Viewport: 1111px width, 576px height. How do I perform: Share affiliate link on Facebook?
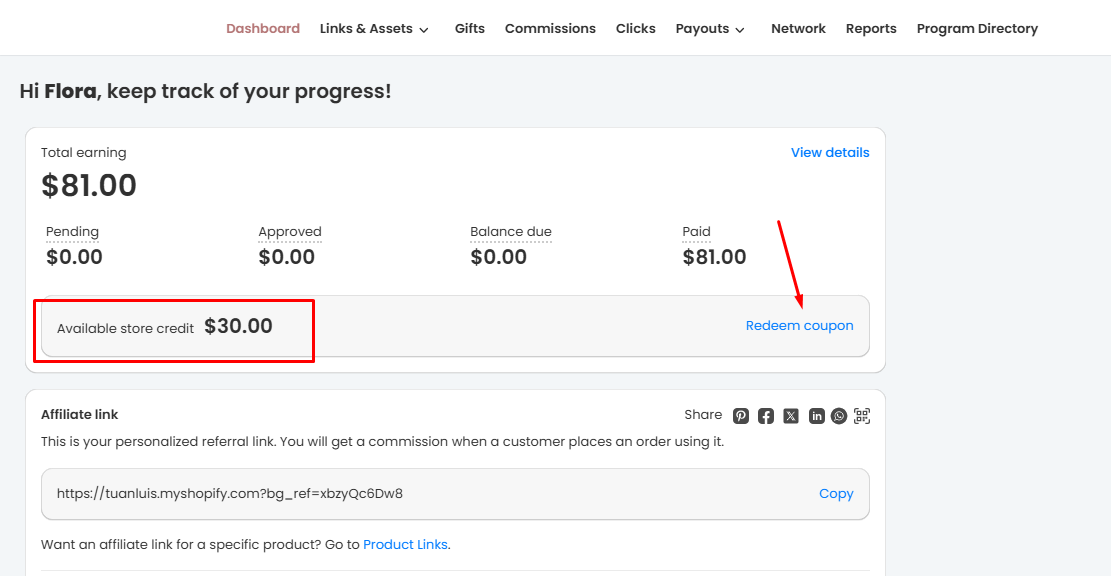pyautogui.click(x=766, y=416)
